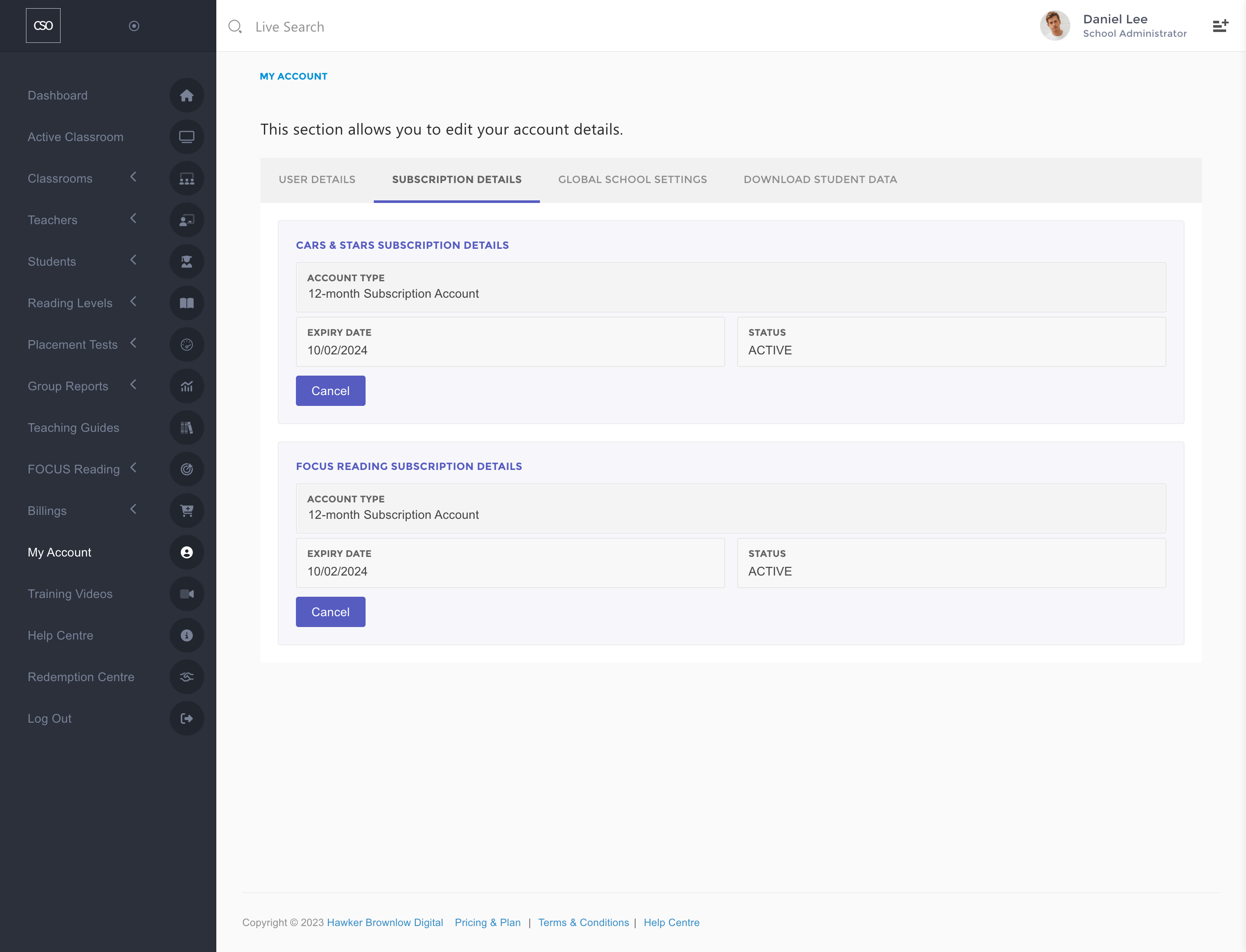The width and height of the screenshot is (1246, 952).
Task: Open the Terms & Conditions footer link
Action: (583, 923)
